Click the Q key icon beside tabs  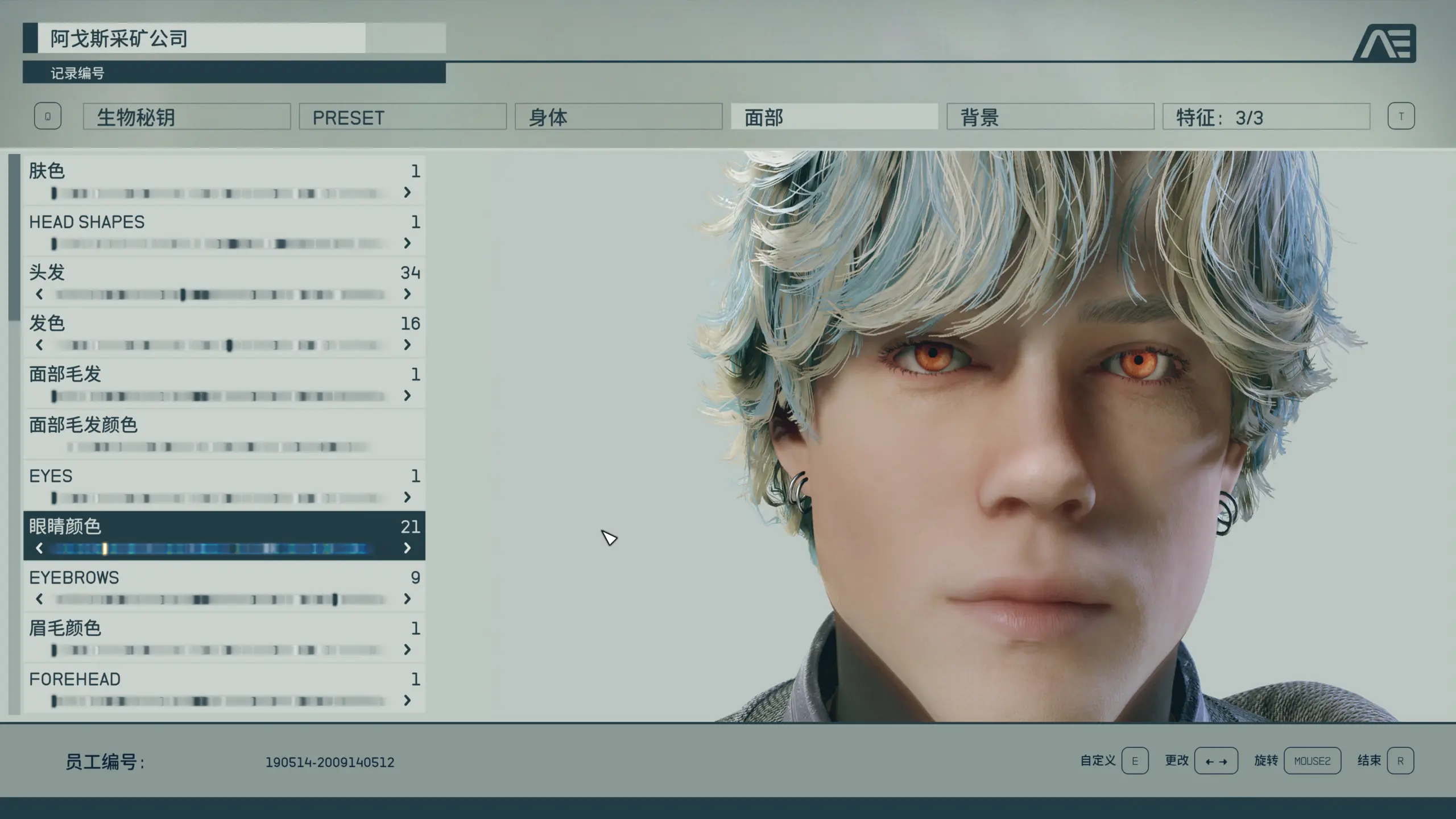click(48, 117)
